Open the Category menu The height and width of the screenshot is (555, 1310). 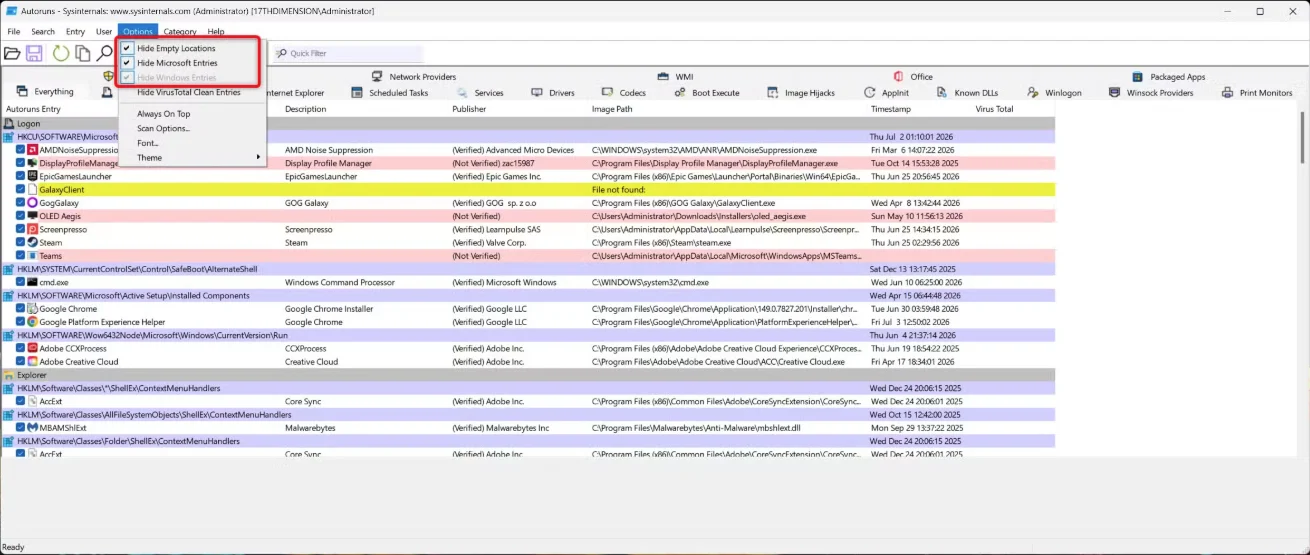pyautogui.click(x=180, y=32)
